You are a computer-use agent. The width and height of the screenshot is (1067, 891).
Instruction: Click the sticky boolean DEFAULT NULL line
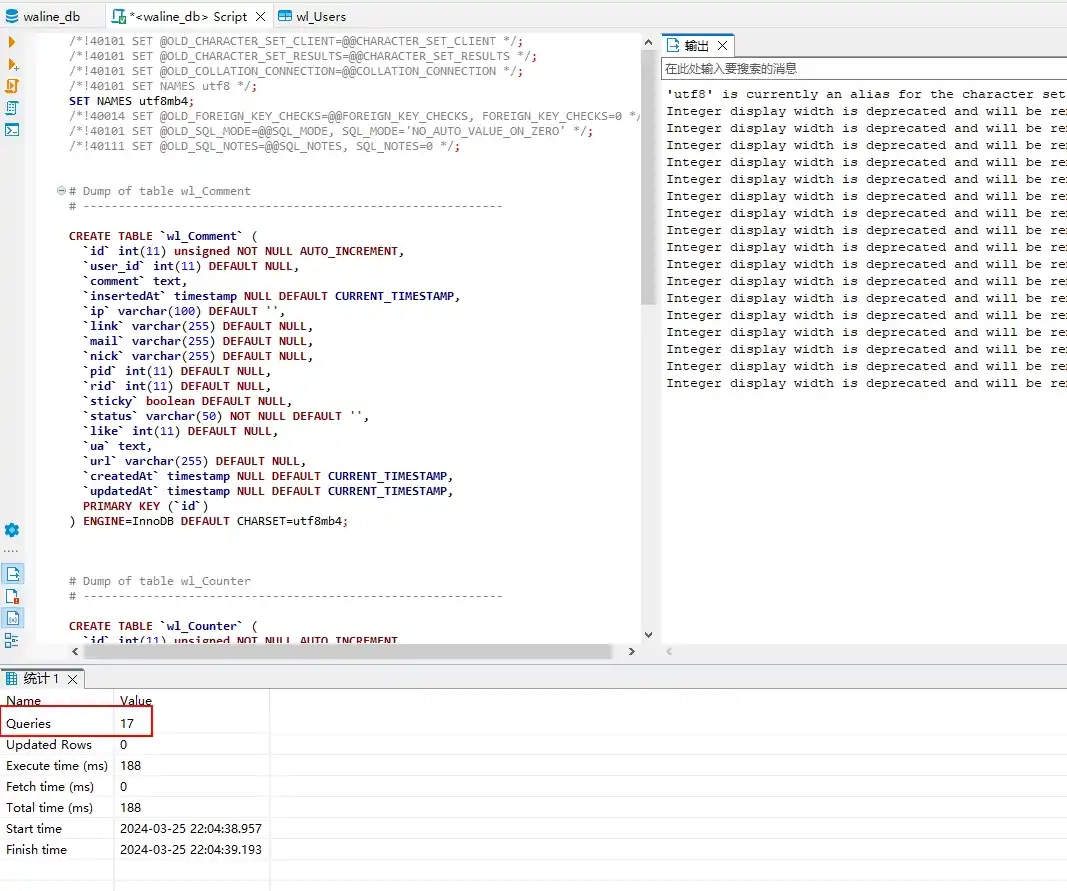tap(187, 401)
